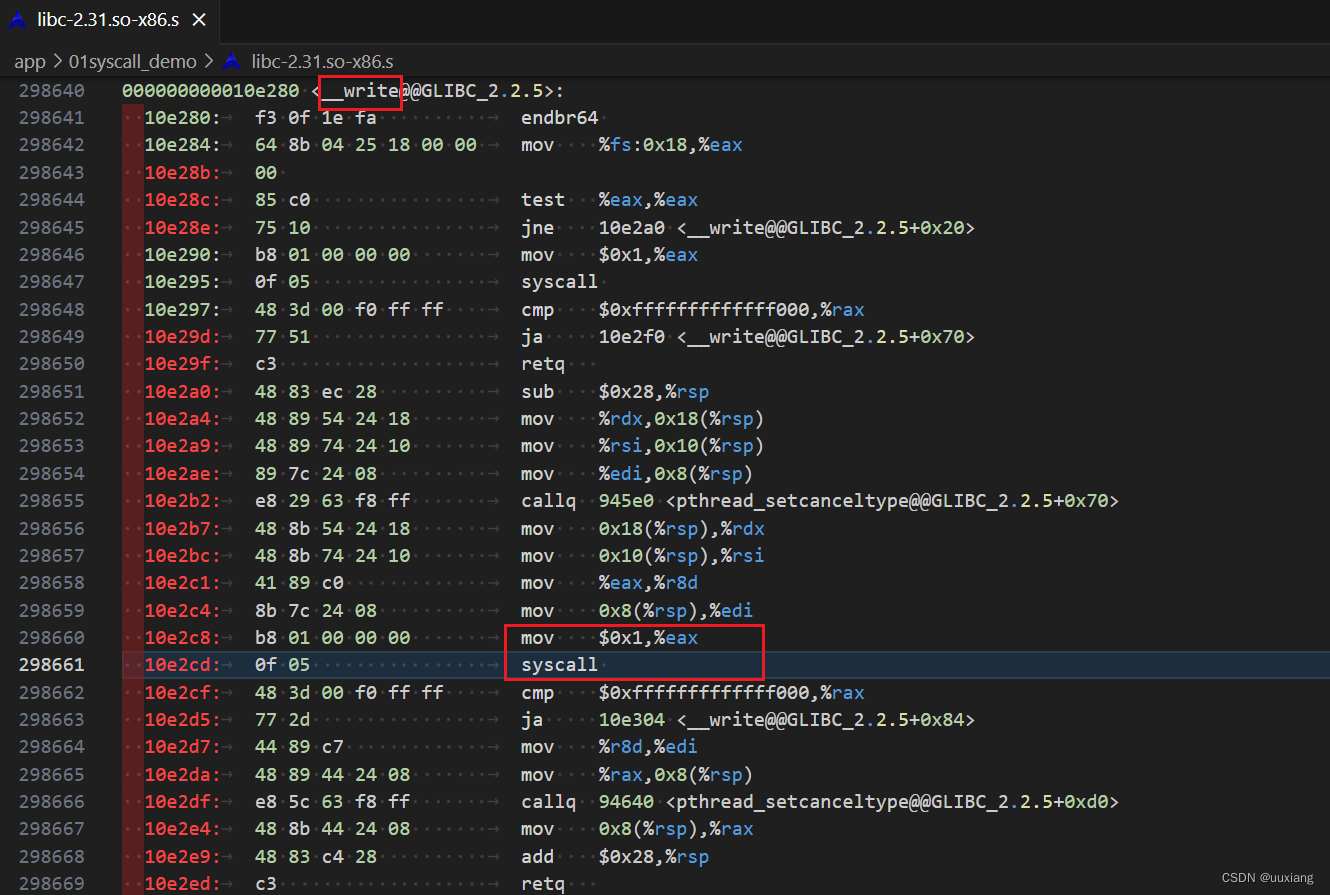The width and height of the screenshot is (1330, 895).
Task: Click the syscall instruction at 10e295
Action: (x=559, y=282)
